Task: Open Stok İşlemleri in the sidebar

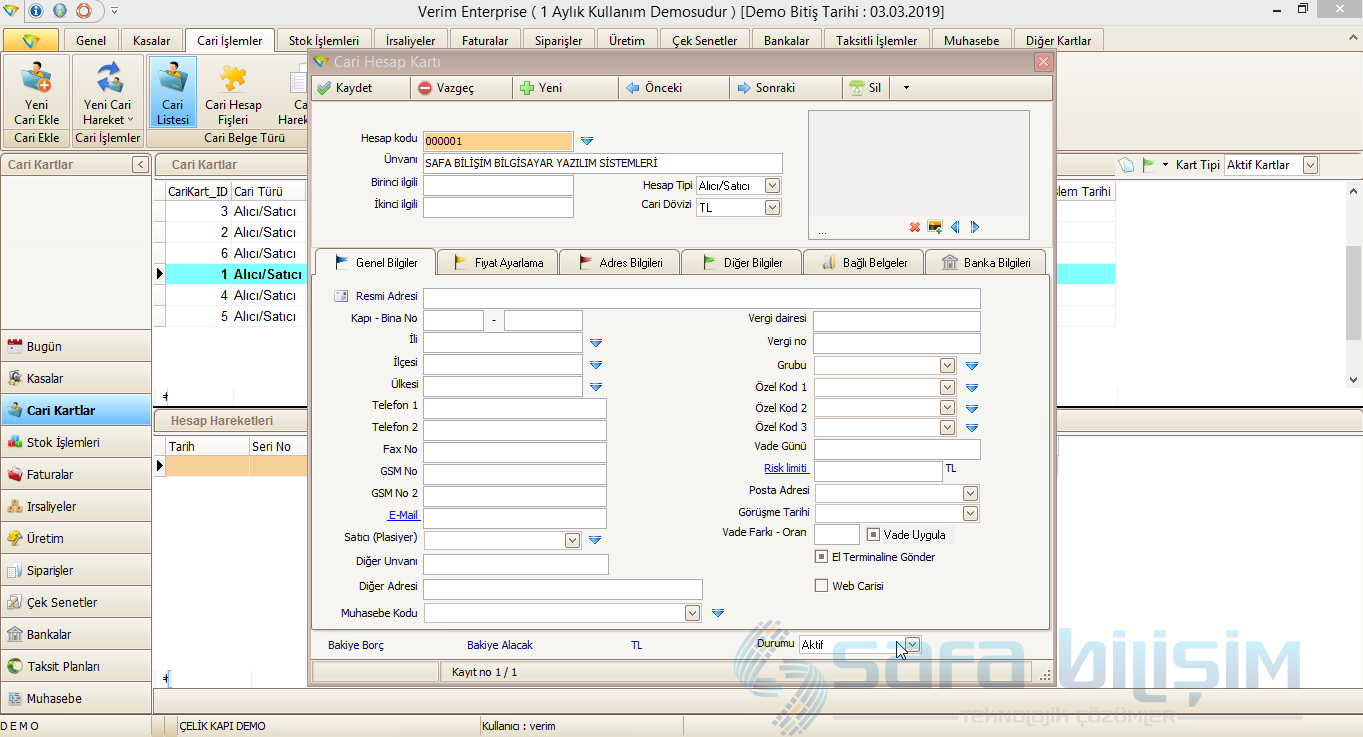Action: pyautogui.click(x=63, y=442)
